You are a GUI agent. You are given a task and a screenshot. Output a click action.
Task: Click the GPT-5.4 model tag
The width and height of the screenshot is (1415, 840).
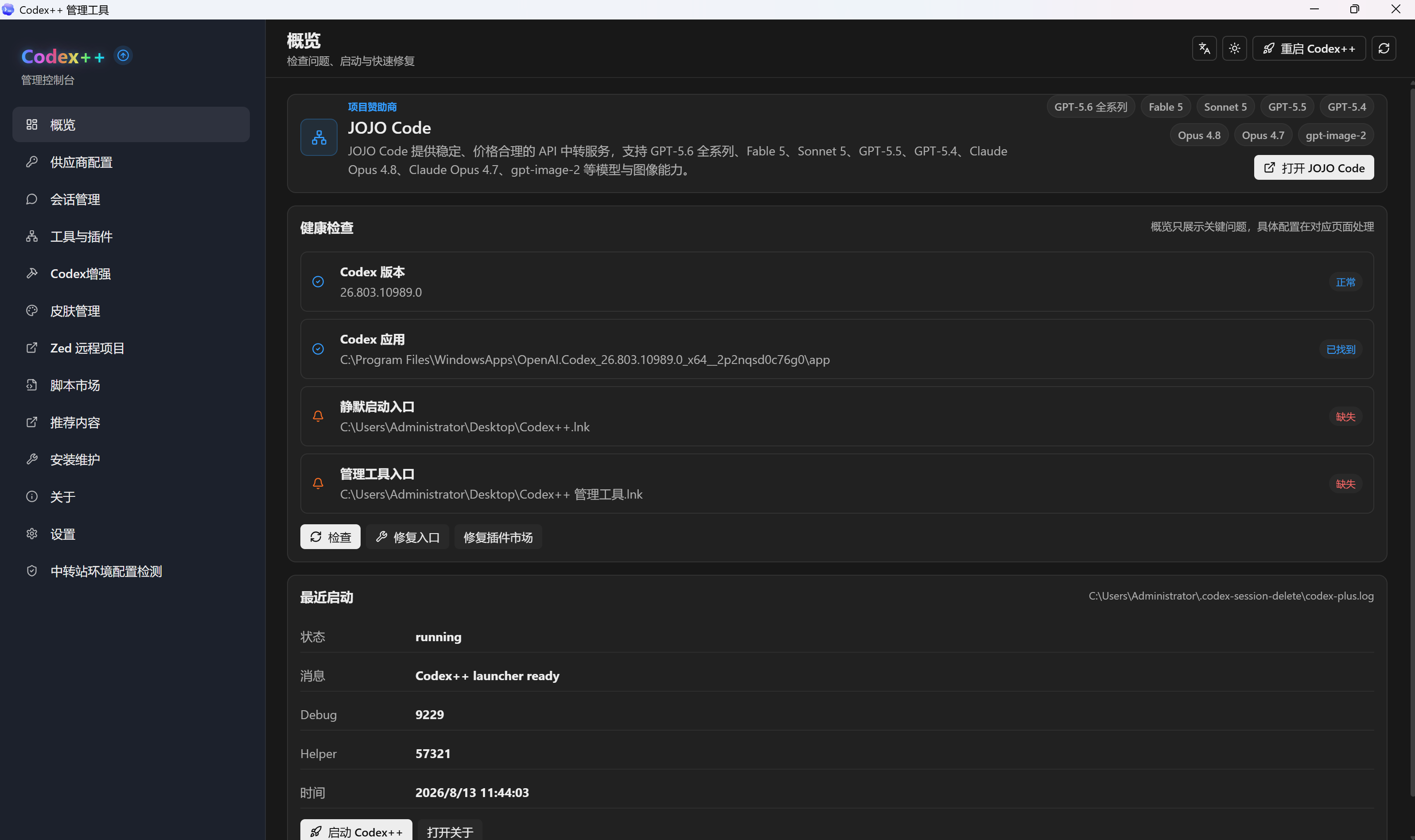coord(1346,107)
